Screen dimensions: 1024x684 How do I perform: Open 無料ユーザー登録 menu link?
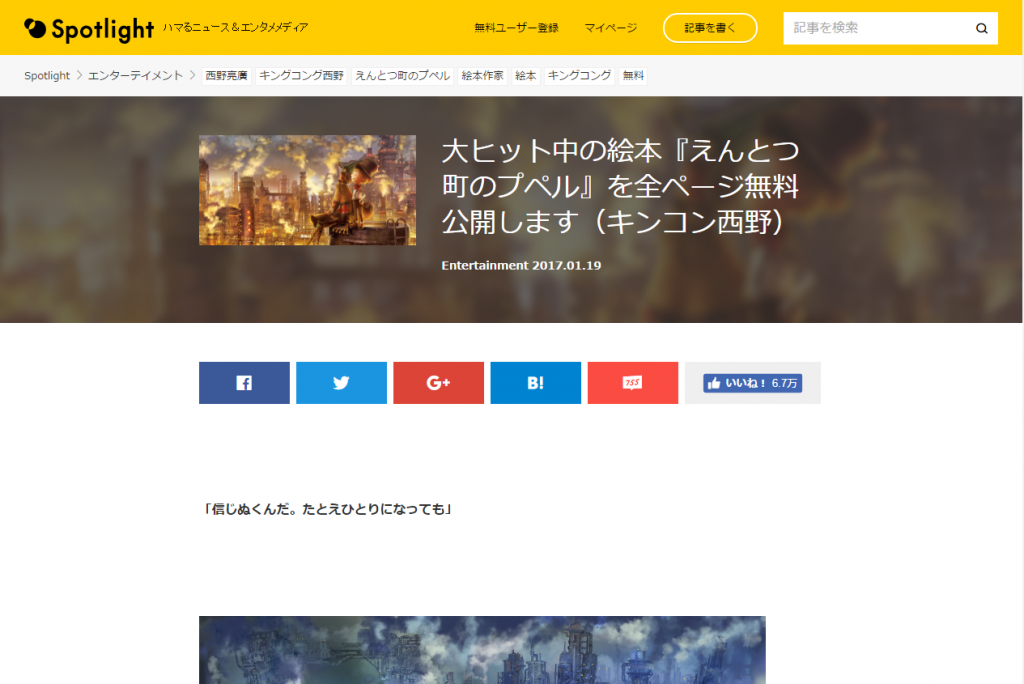[517, 28]
